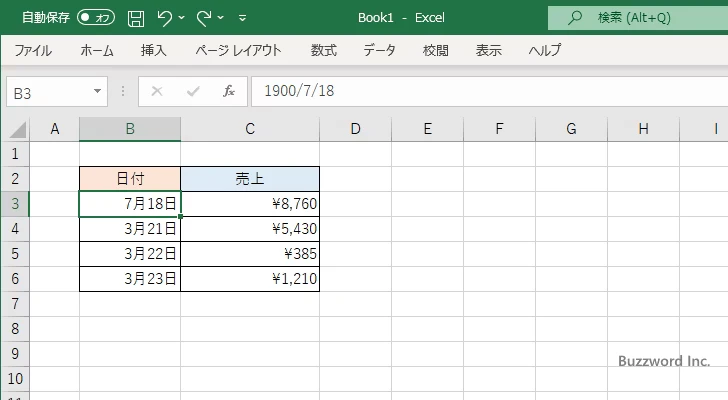Select the cell showing 3月23日

[x=130, y=279]
